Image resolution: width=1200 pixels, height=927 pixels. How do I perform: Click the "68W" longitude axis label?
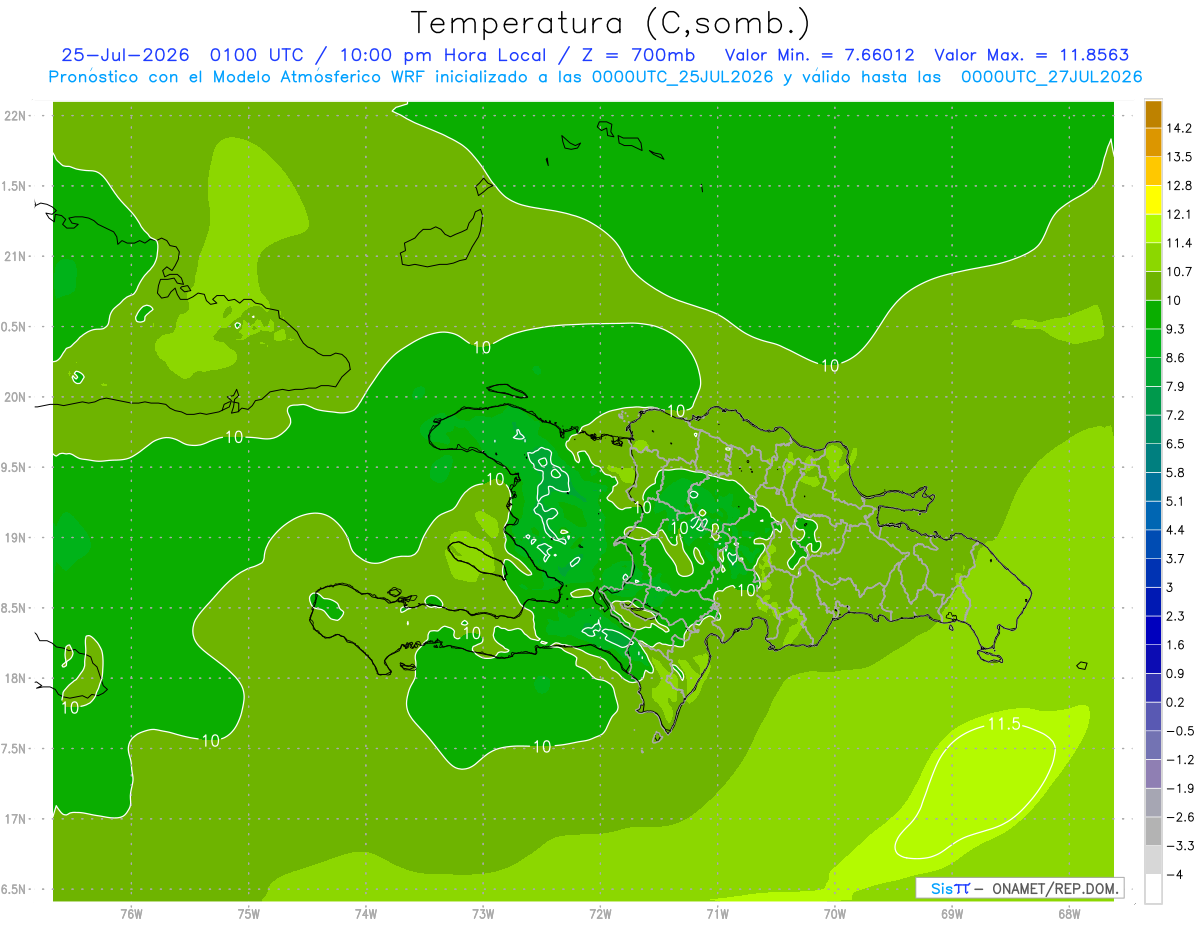point(1068,914)
